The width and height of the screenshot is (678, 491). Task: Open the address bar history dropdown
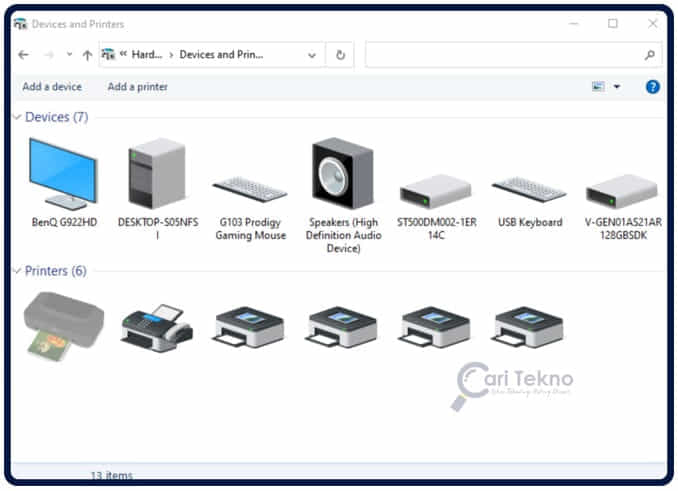[x=312, y=55]
